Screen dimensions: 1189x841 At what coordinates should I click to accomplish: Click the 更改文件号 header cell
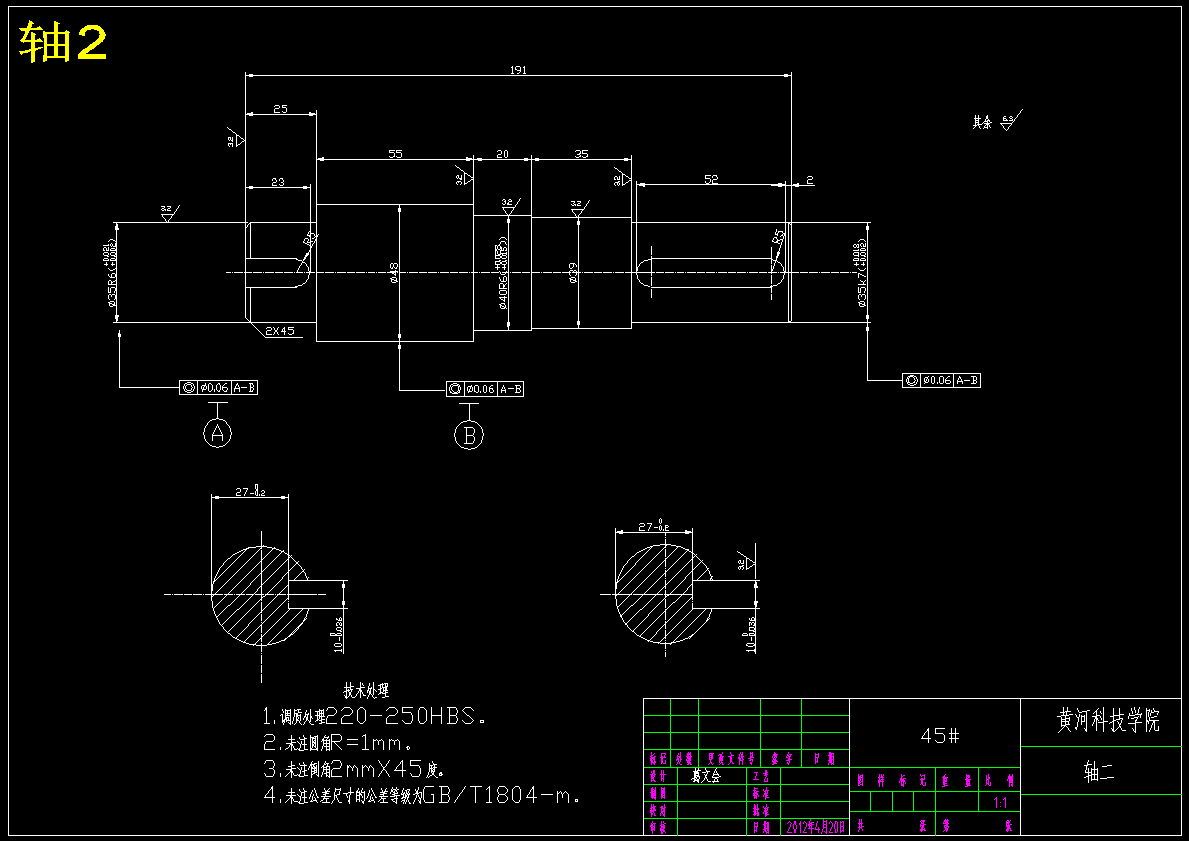(x=730, y=758)
